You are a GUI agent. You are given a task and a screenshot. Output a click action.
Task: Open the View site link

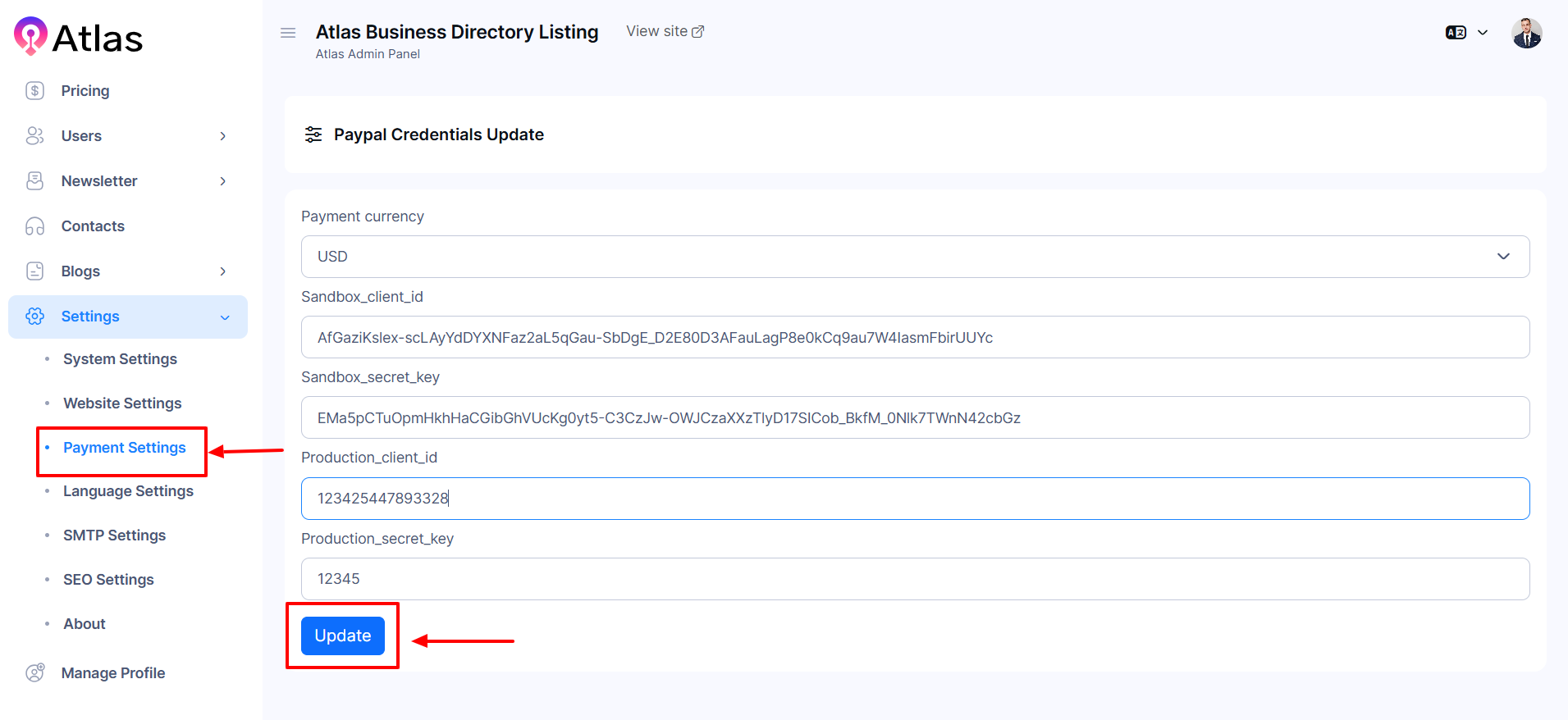(x=665, y=31)
